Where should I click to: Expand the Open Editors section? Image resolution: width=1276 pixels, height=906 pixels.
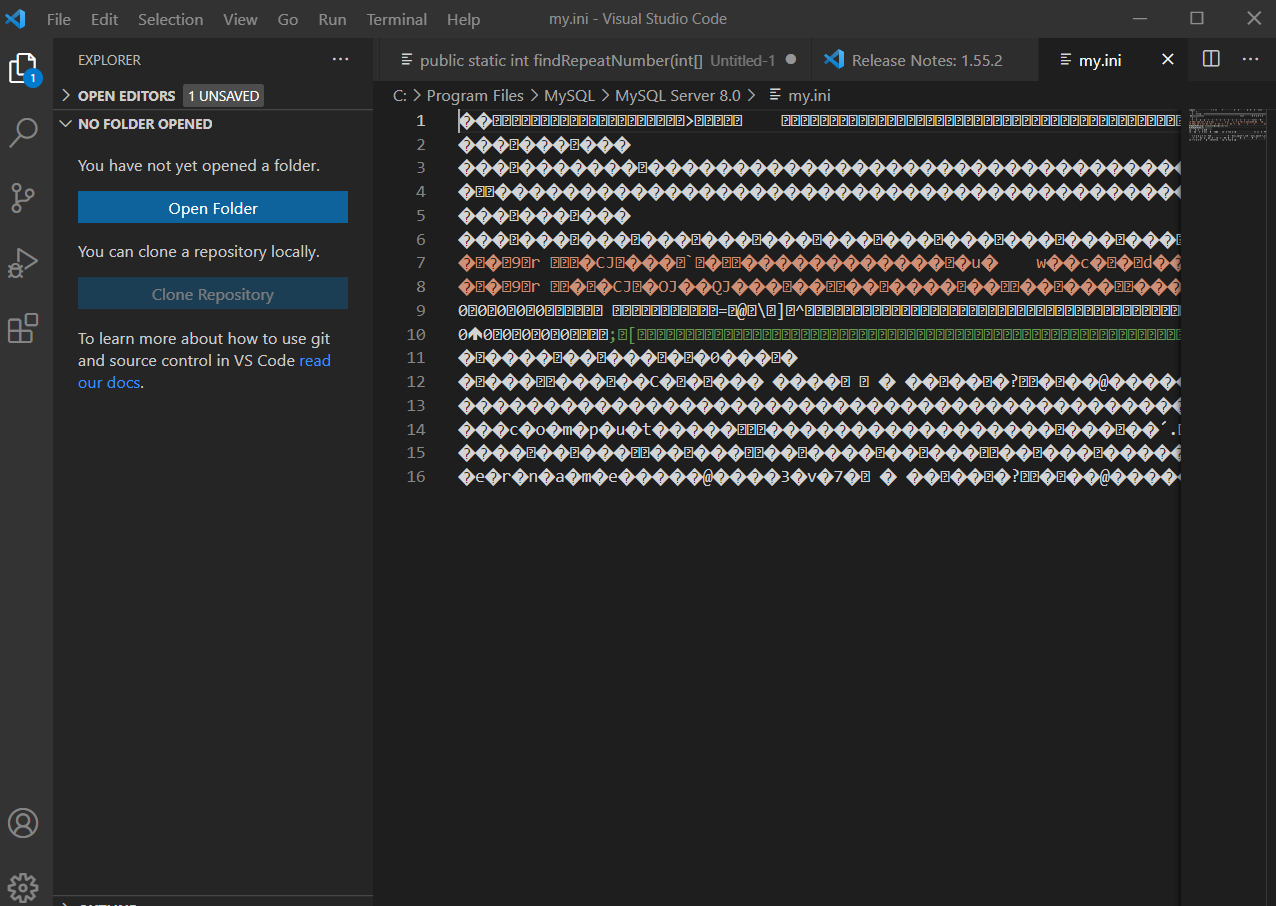click(x=125, y=96)
